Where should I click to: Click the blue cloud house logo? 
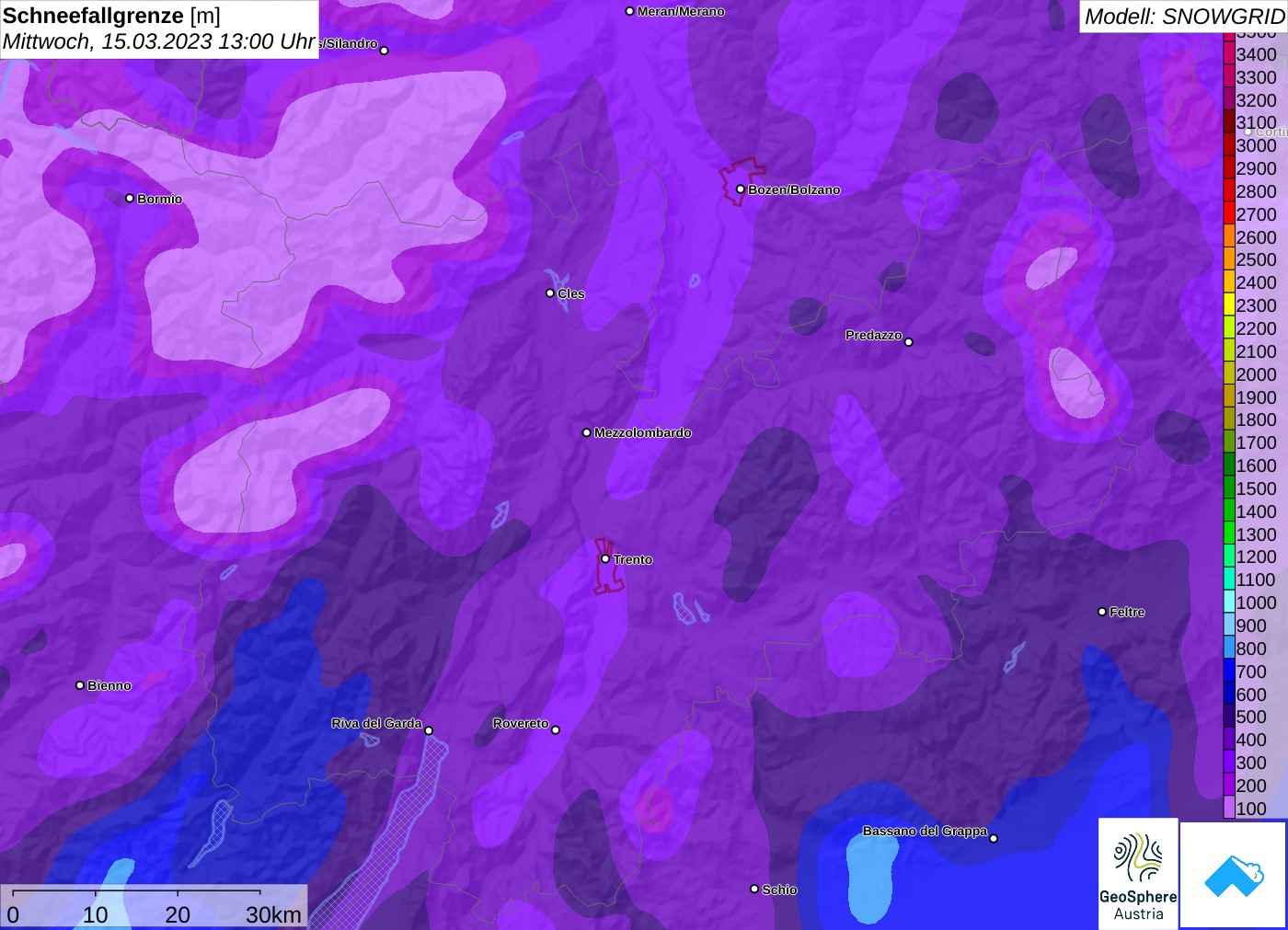coord(1234,875)
